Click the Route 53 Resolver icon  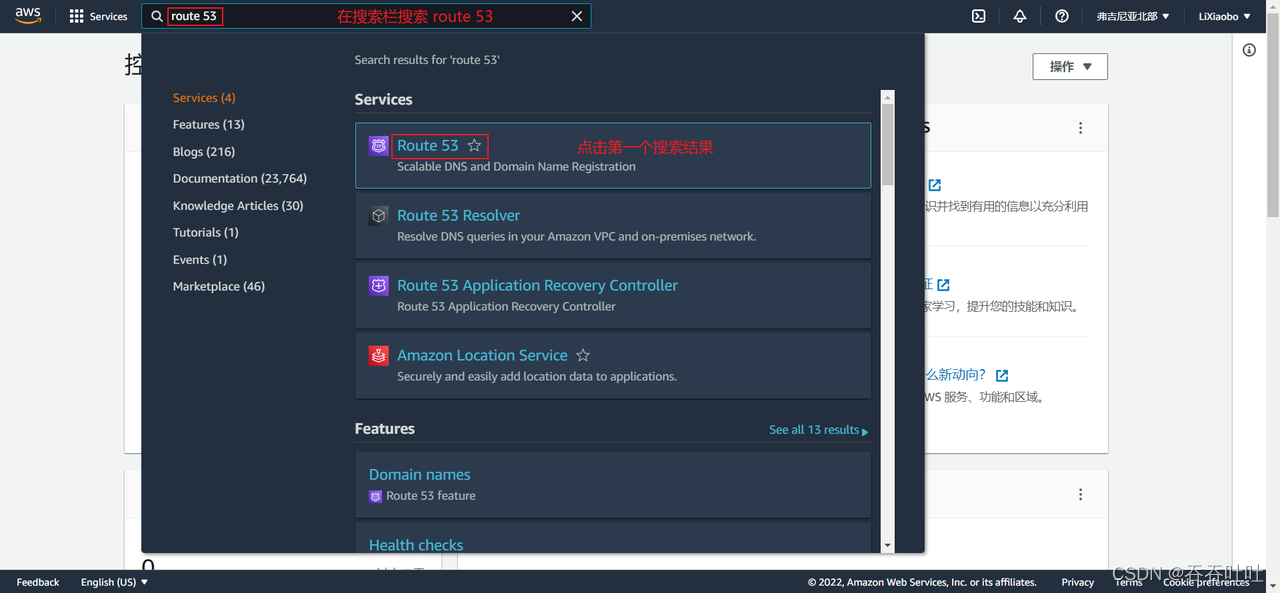378,215
